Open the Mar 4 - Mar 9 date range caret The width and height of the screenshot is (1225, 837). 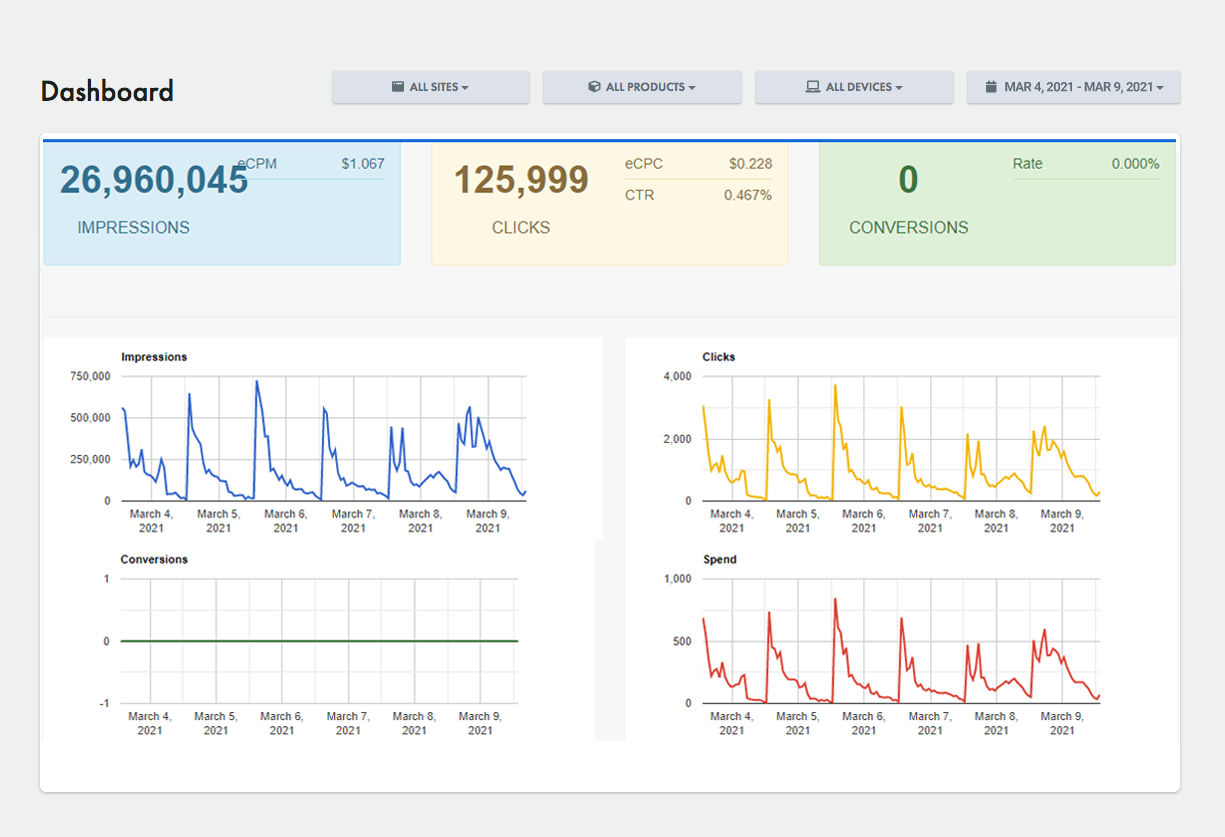click(x=1160, y=88)
